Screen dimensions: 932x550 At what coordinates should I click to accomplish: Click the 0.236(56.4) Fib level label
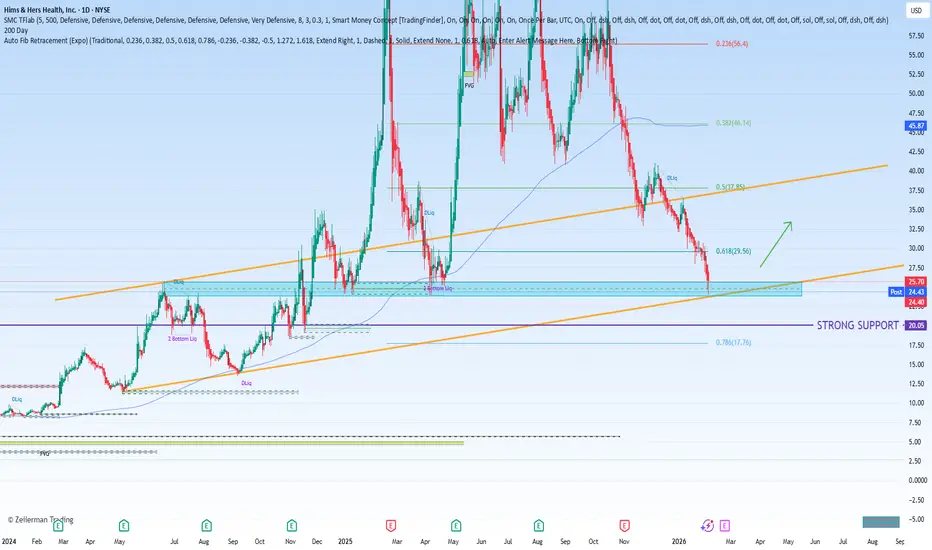pyautogui.click(x=732, y=44)
